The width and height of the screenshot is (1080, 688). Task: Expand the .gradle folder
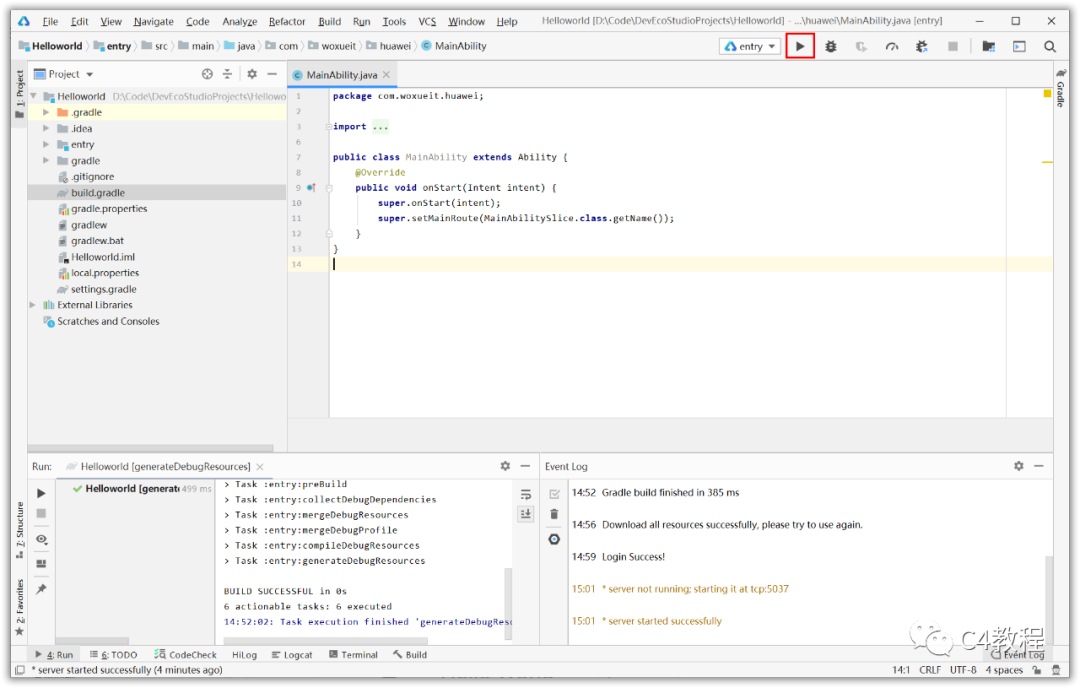coord(46,112)
